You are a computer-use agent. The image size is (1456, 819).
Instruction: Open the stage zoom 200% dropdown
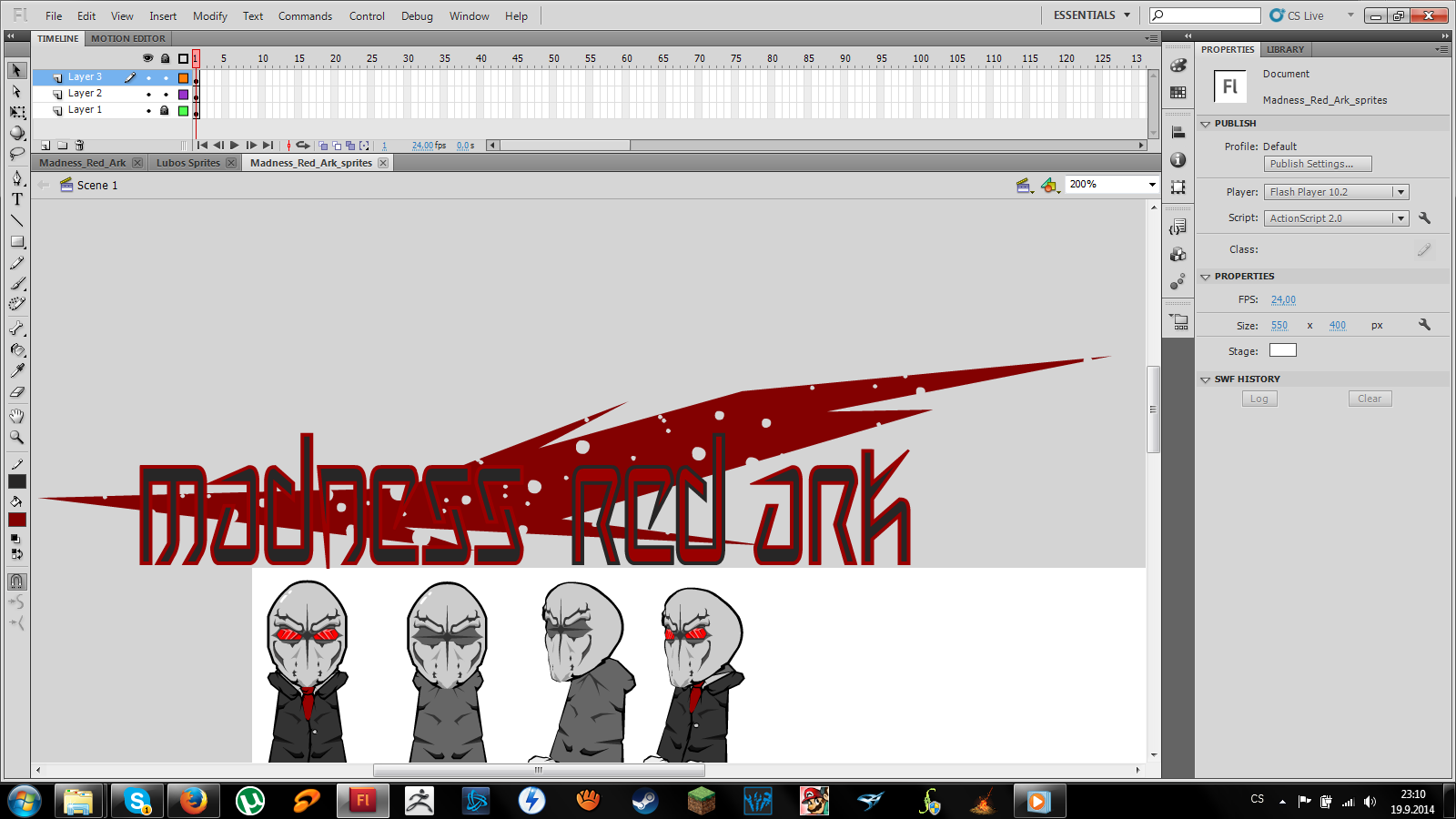click(x=1152, y=185)
